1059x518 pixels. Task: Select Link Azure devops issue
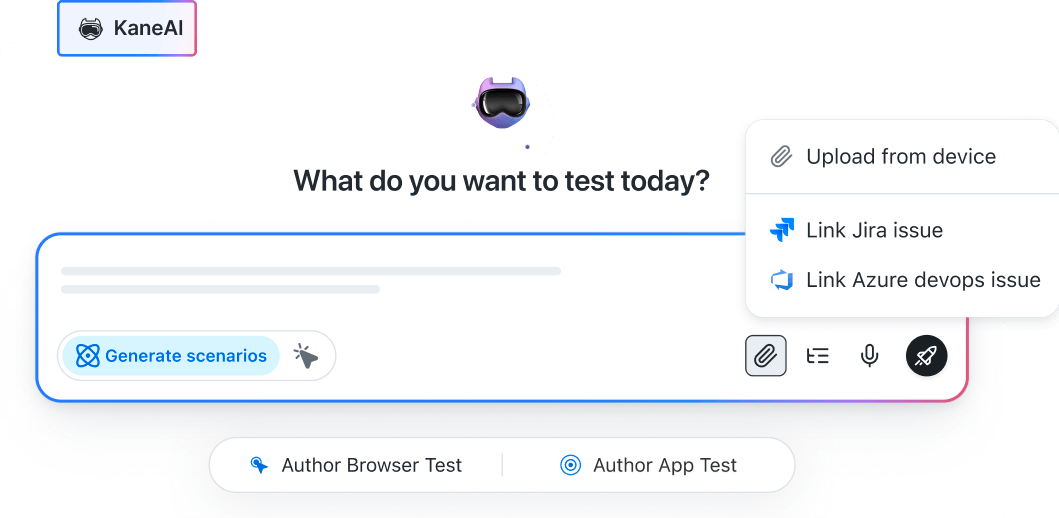(922, 281)
